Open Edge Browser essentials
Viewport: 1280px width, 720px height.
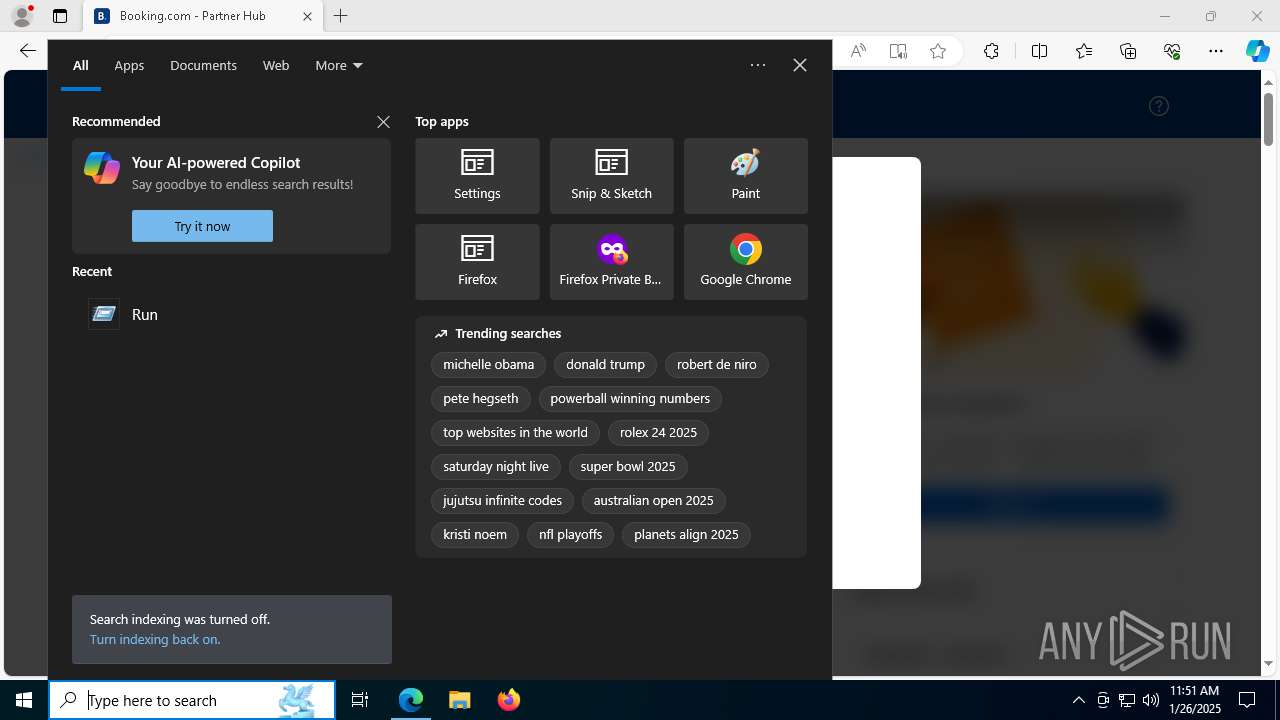click(x=1172, y=51)
